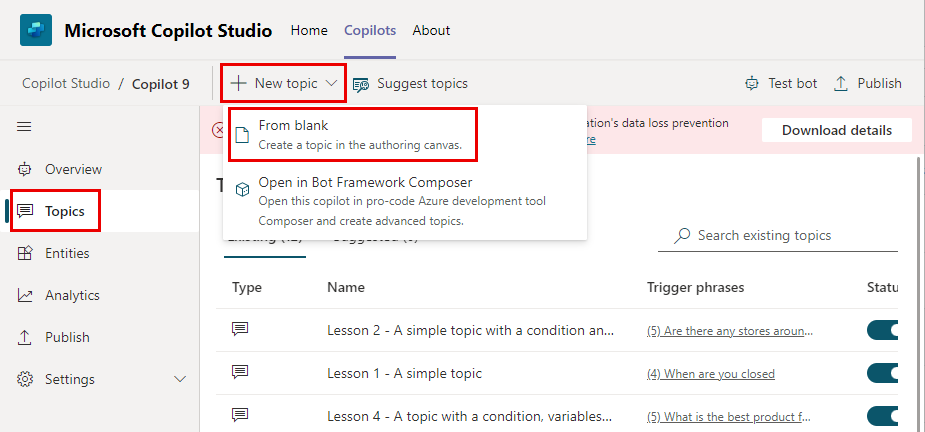Click trigger link What is the best product
Screen dimensions: 925x432
pyautogui.click(x=729, y=417)
